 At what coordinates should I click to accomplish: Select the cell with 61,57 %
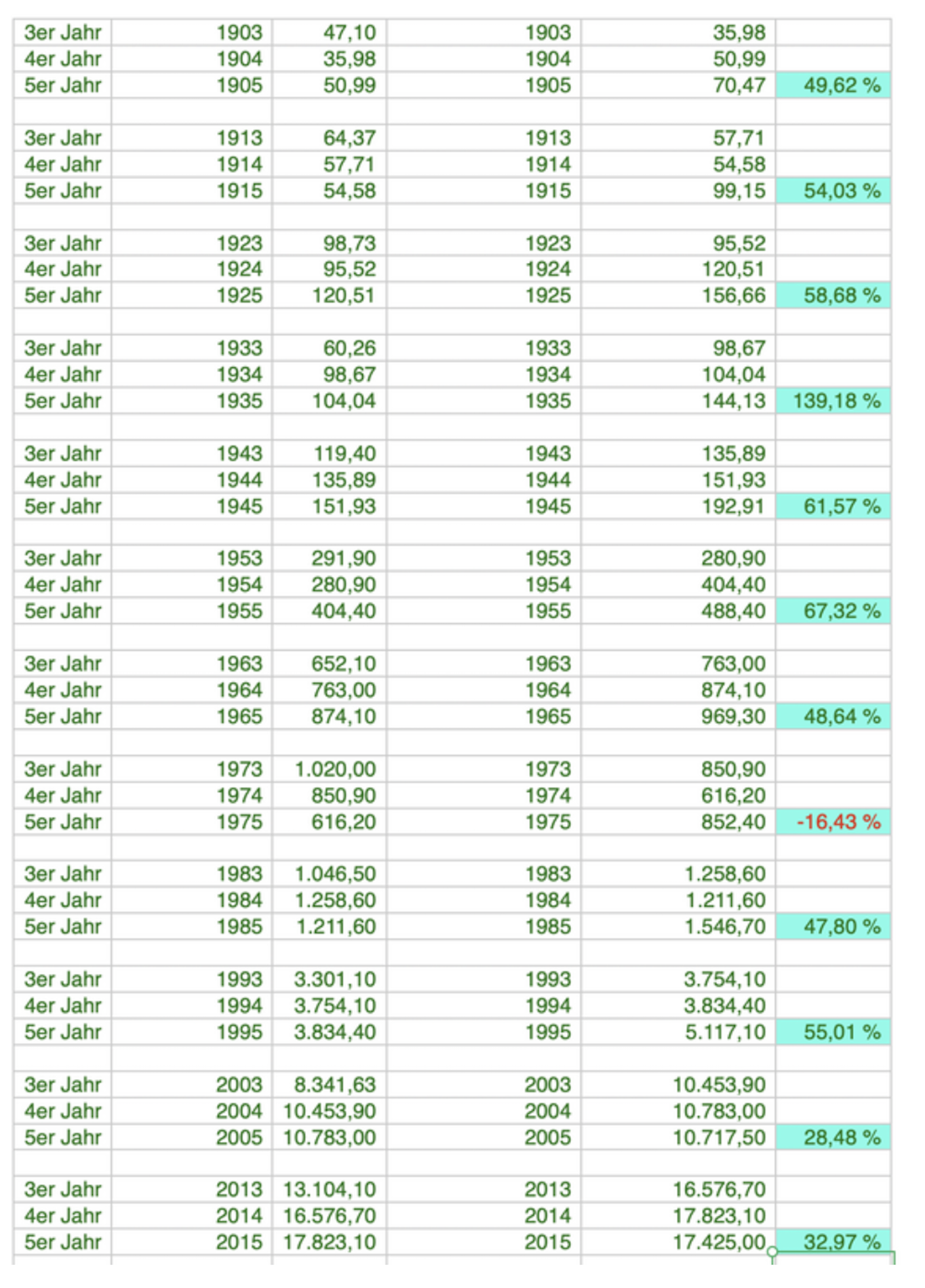pos(833,506)
